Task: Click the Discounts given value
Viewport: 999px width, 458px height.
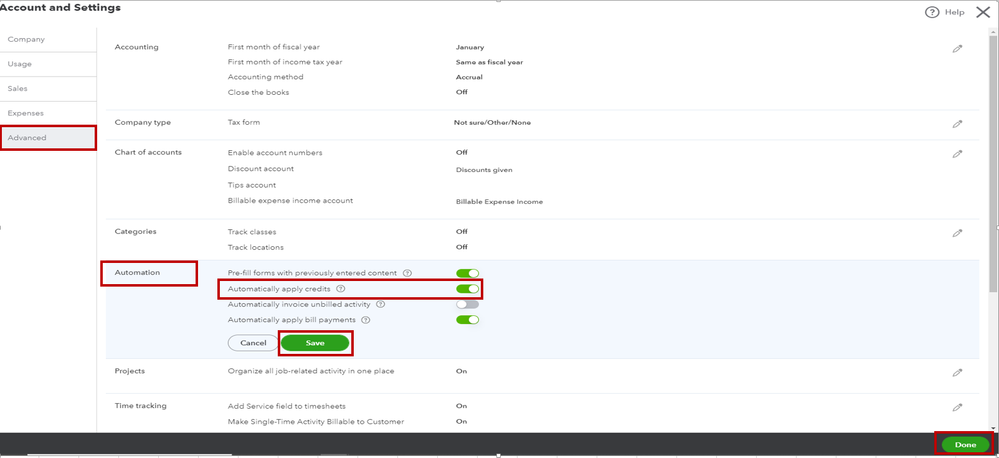Action: 484,170
